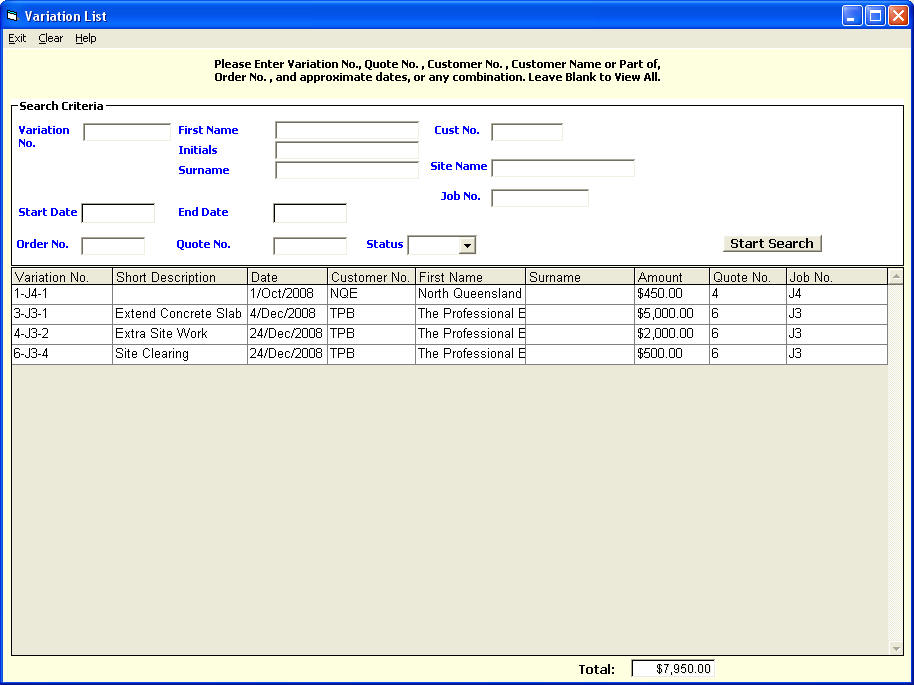Click the 4/Dec/2008 date cell

288,314
